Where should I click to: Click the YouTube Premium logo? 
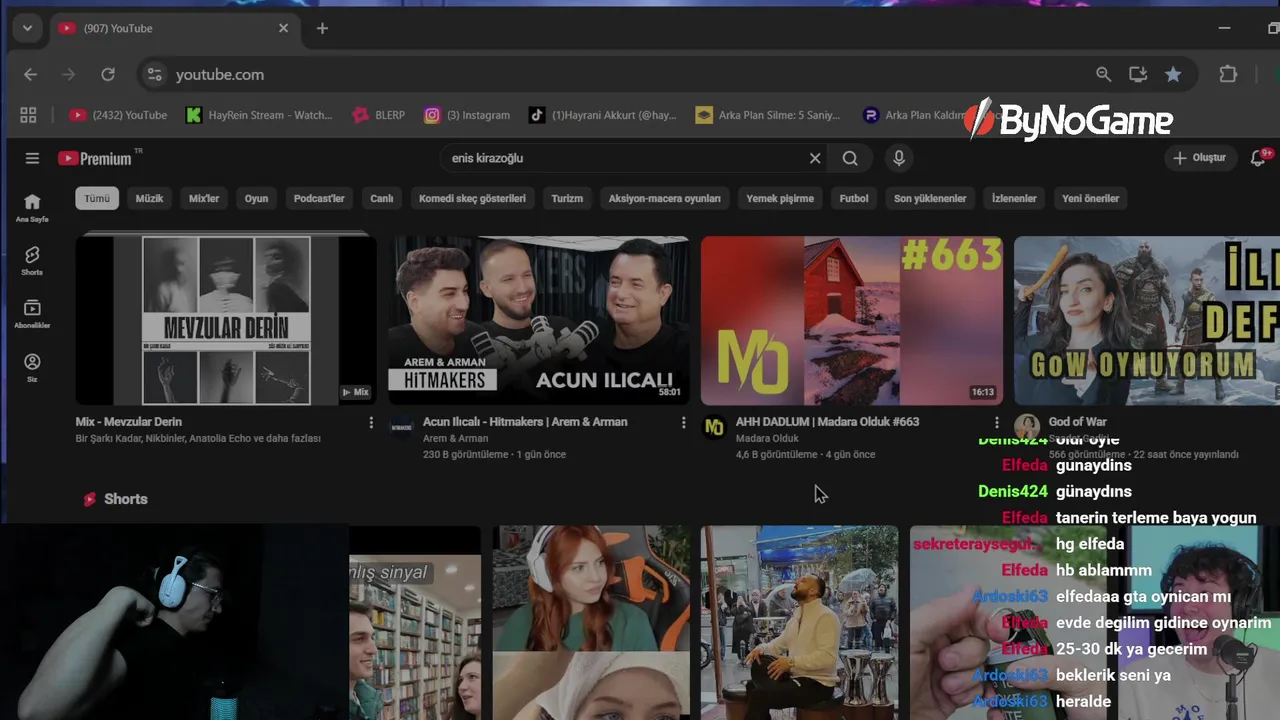[95, 158]
